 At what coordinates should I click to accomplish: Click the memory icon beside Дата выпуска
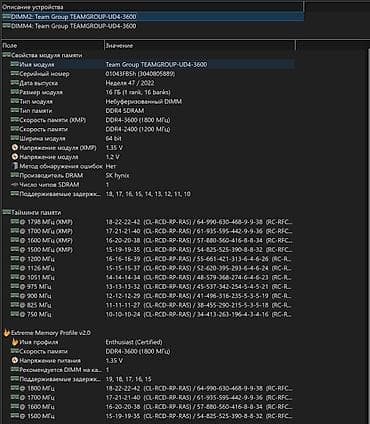(x=14, y=83)
